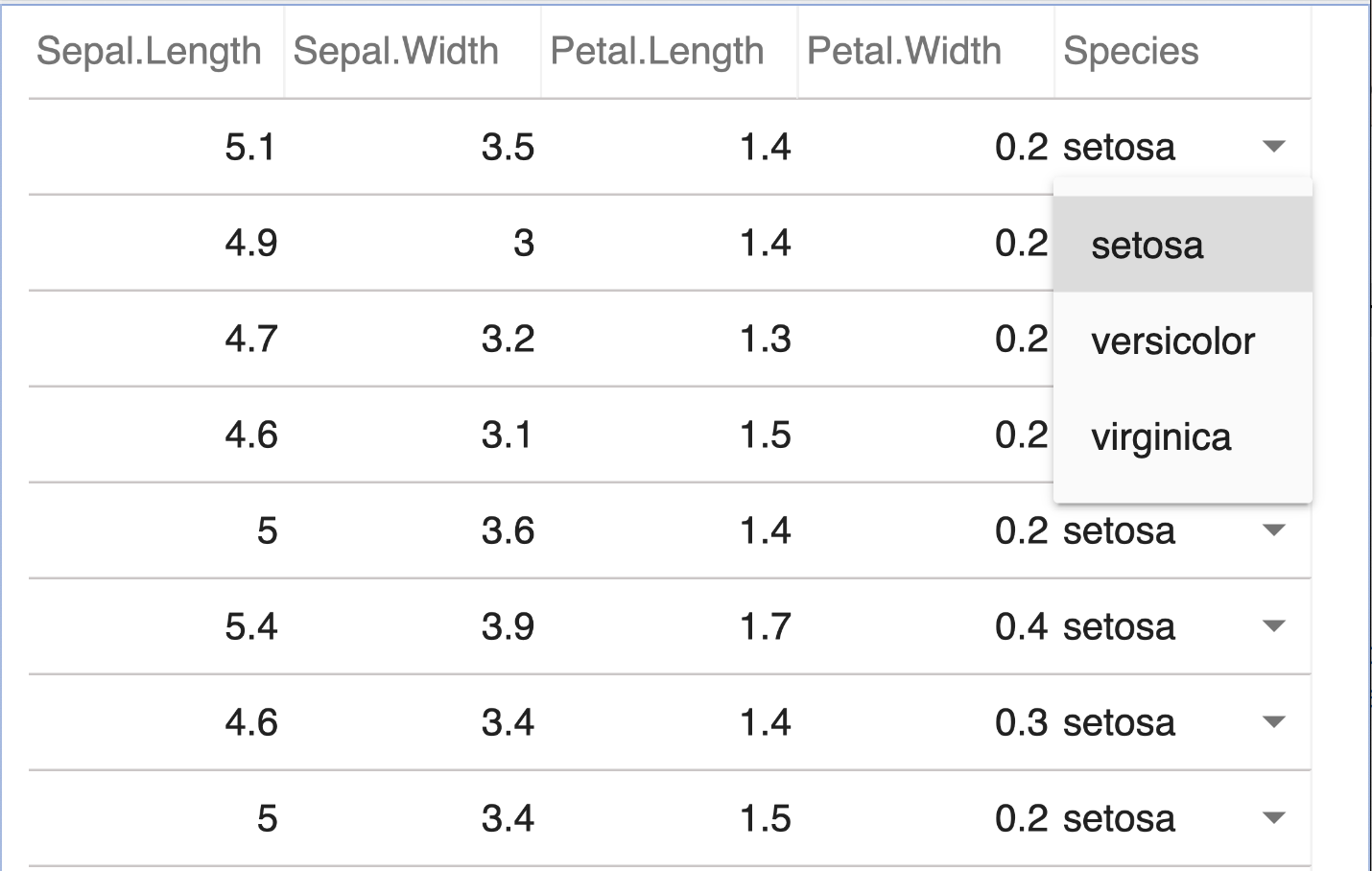Image resolution: width=1372 pixels, height=871 pixels.
Task: Select versicolor from the open dropdown list
Action: (x=1172, y=341)
